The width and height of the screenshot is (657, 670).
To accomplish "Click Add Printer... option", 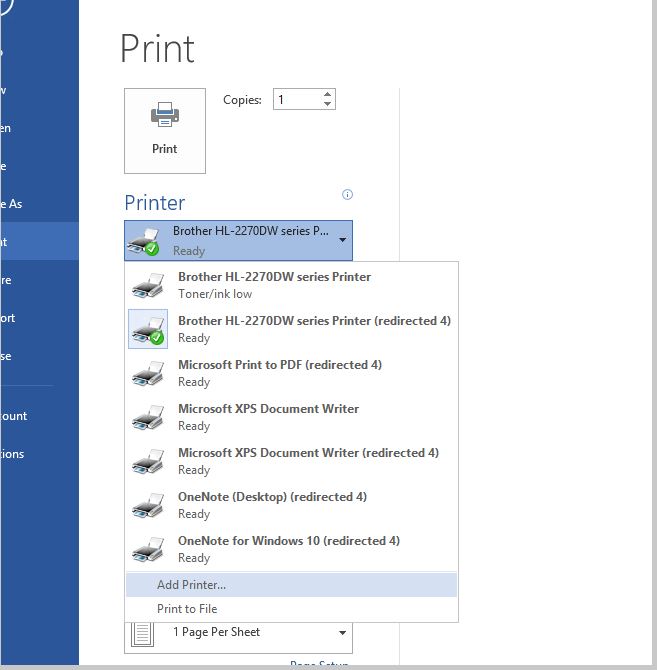I will pyautogui.click(x=191, y=585).
